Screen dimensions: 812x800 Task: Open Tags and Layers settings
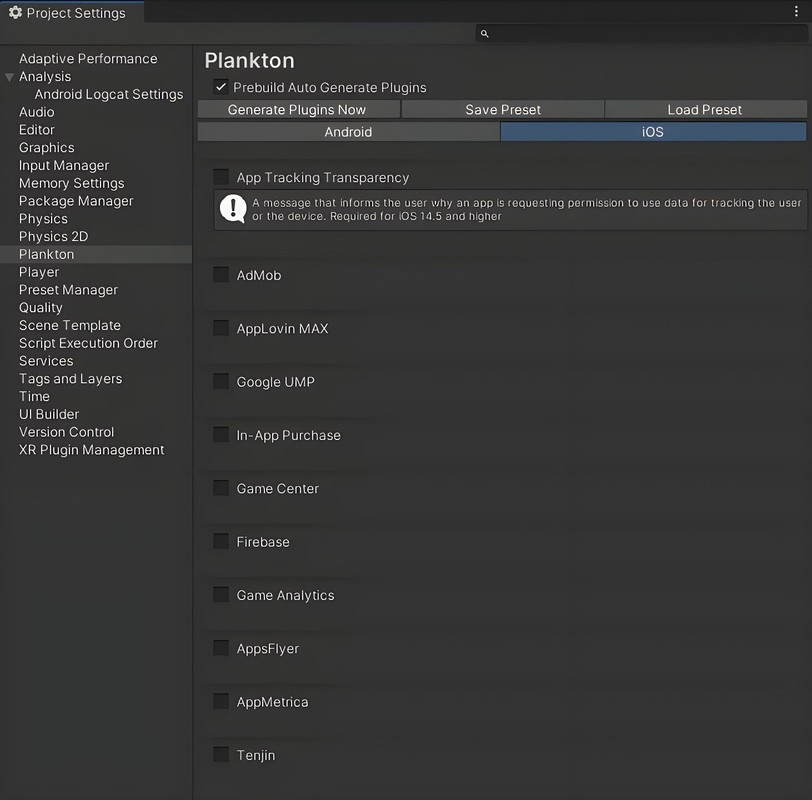[x=70, y=379]
